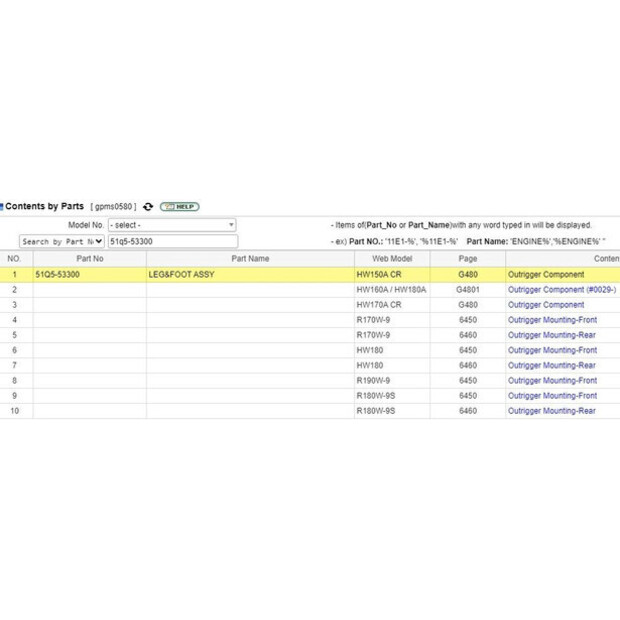
Task: Open Outrigger Mounting-Rear link for R180W-9S
Action: (x=551, y=411)
